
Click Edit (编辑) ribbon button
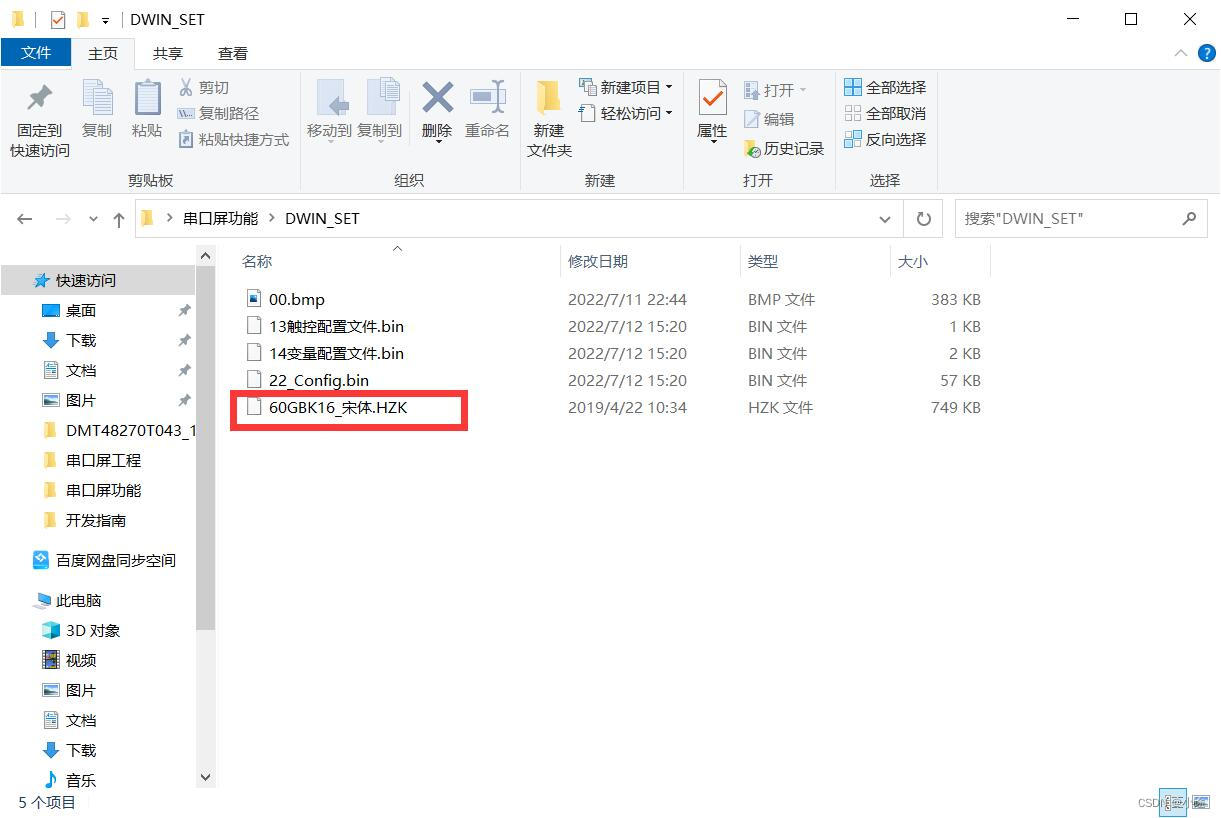[x=769, y=119]
